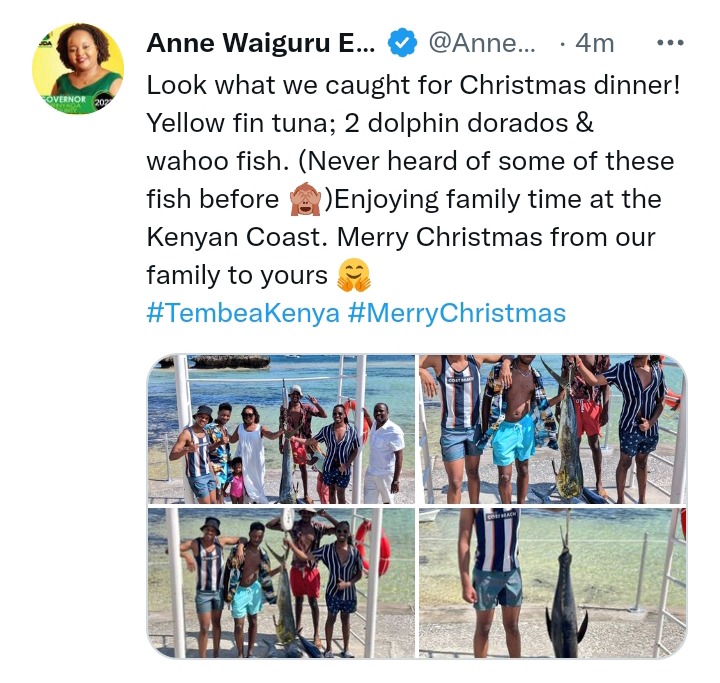Click the blue verified badge
The width and height of the screenshot is (720, 683).
tap(402, 44)
